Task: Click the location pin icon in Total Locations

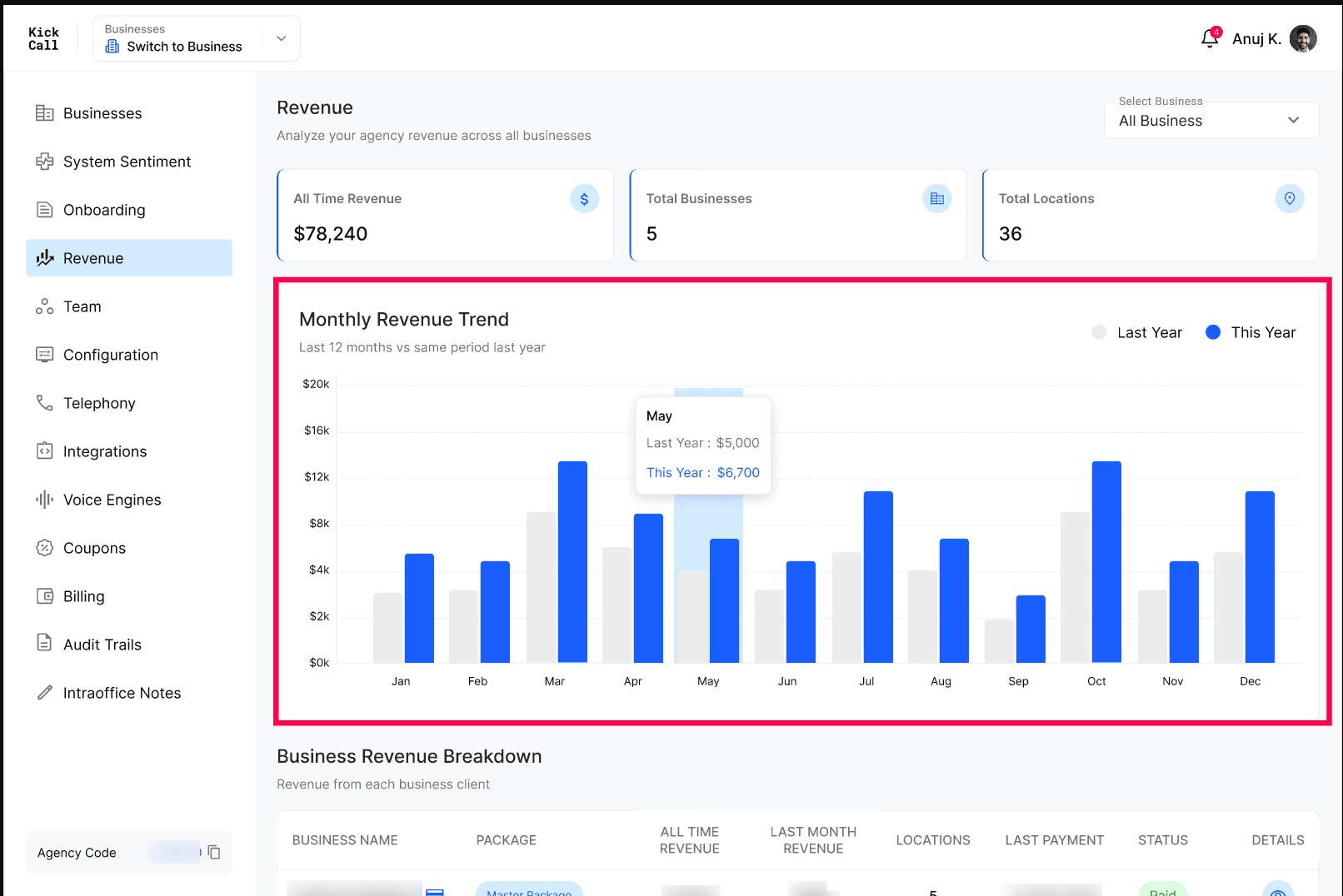Action: tap(1290, 199)
